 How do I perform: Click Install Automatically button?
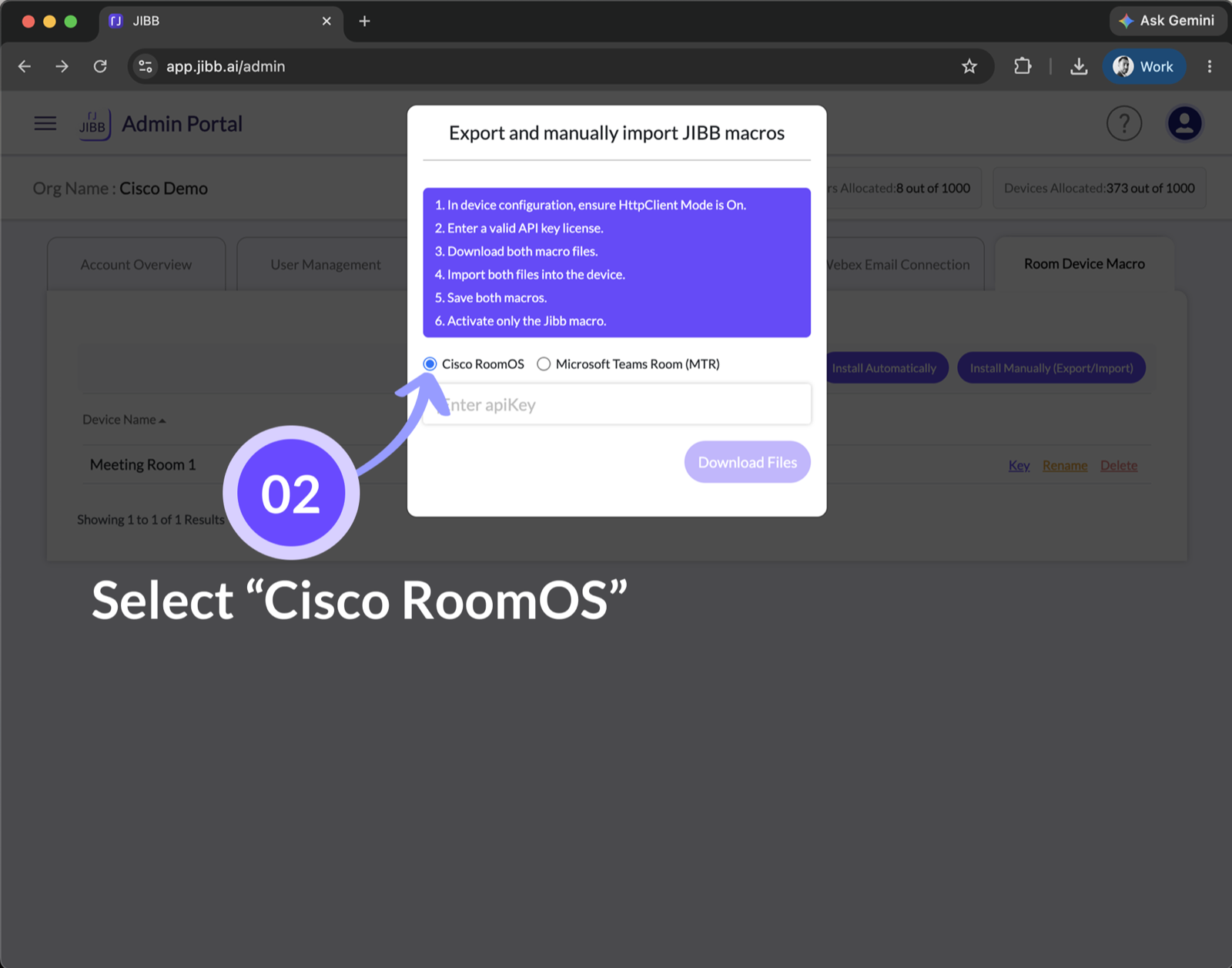pyautogui.click(x=885, y=368)
